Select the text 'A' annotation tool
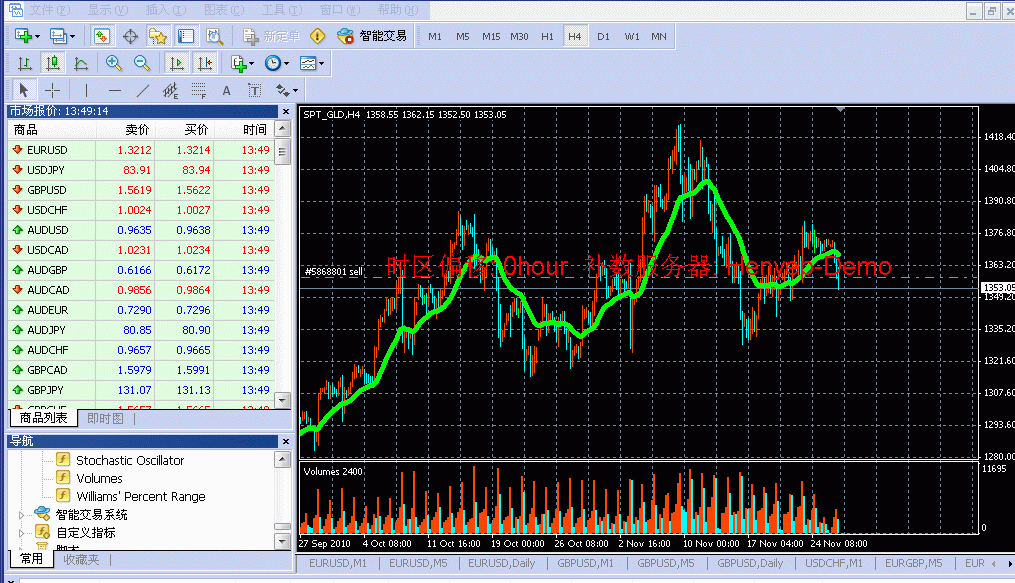Screen dimensions: 1015x583 pos(227,90)
